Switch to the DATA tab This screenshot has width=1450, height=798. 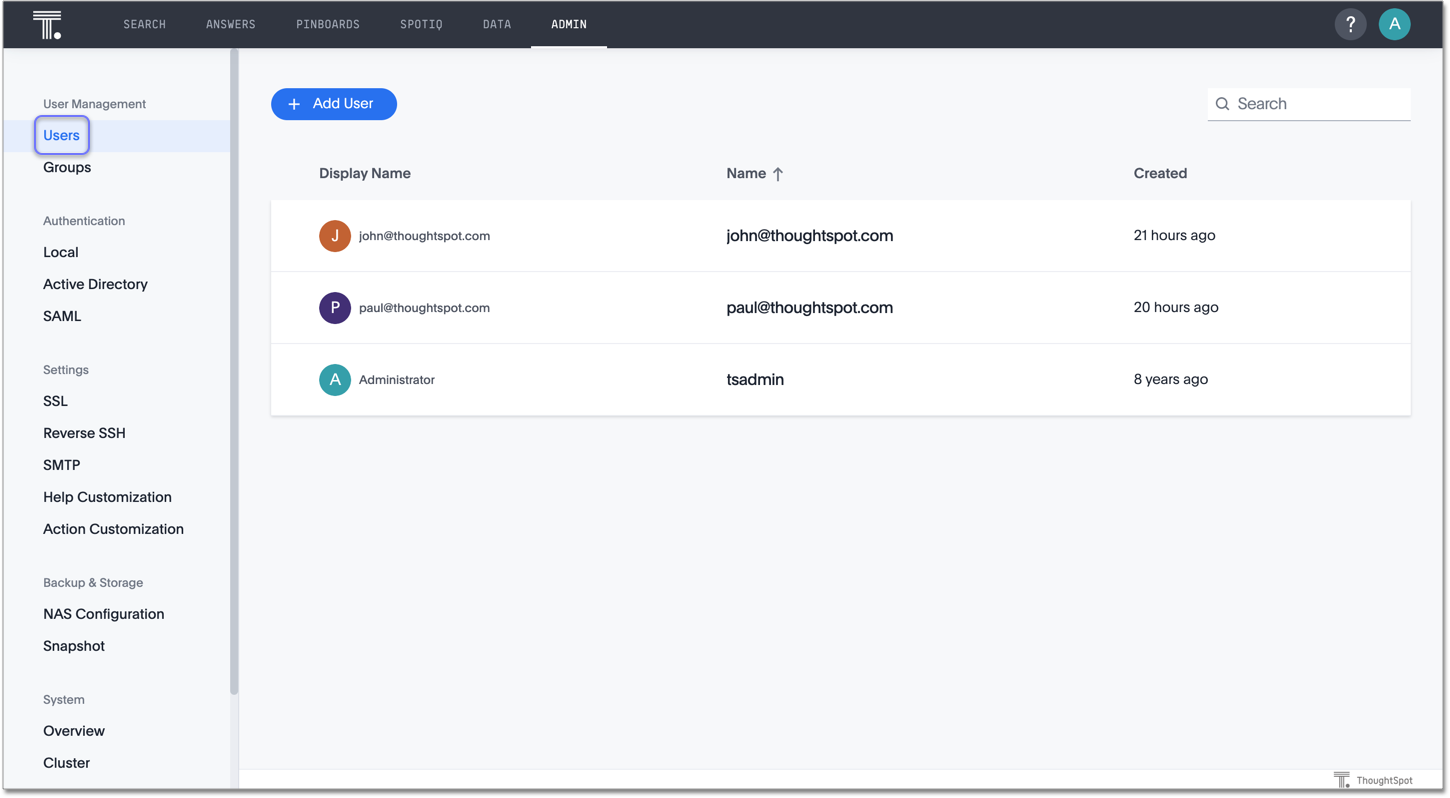coord(496,24)
